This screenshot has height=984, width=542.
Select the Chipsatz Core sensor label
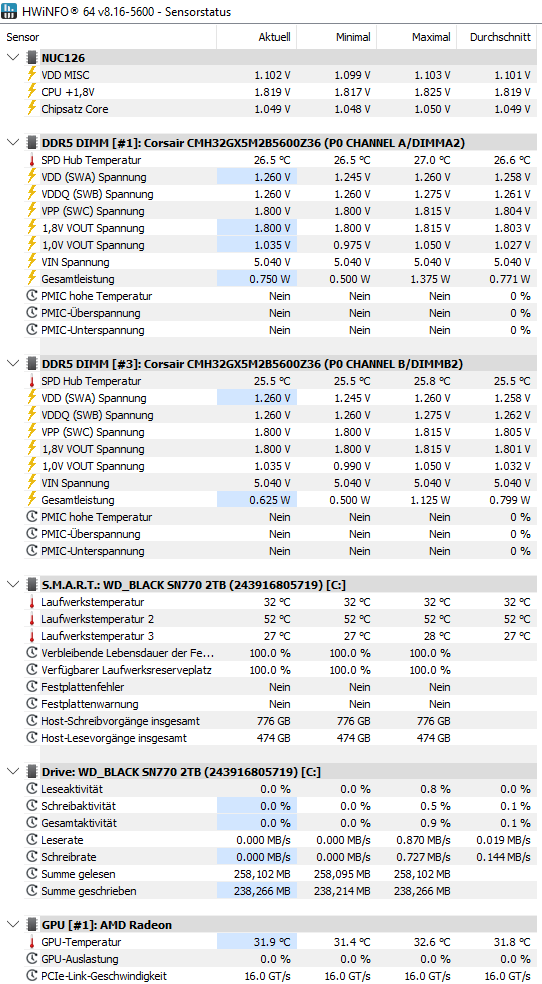coord(75,109)
